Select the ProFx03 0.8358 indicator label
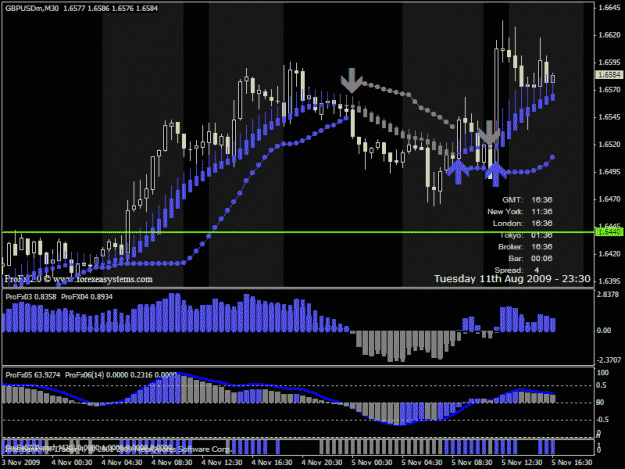The width and height of the screenshot is (625, 469). click(x=31, y=297)
